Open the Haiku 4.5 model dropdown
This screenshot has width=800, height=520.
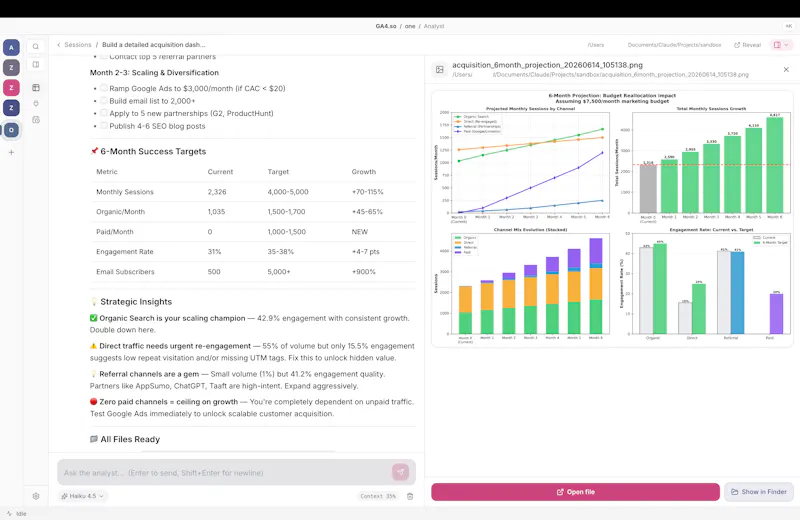click(83, 496)
